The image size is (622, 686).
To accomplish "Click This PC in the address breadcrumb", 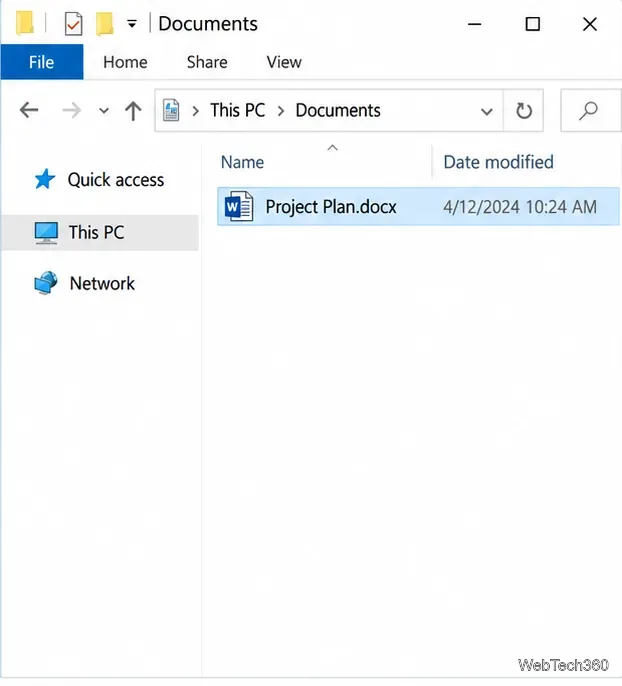I will click(x=238, y=110).
